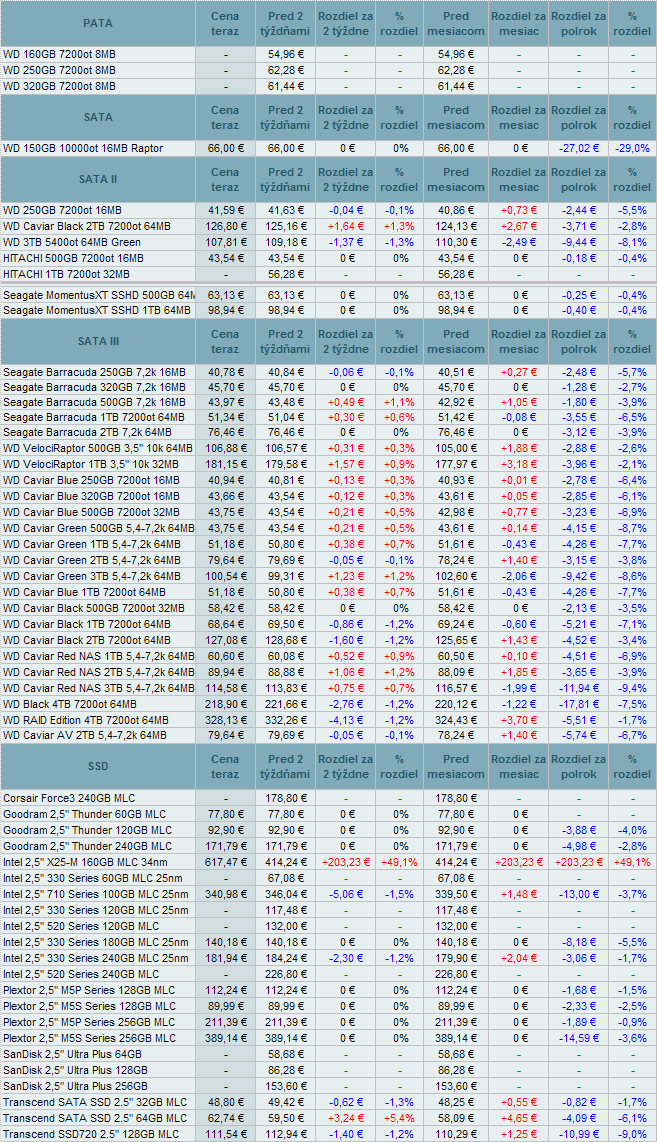The height and width of the screenshot is (1142, 657).
Task: Click the SATA II section header
Action: coord(98,180)
